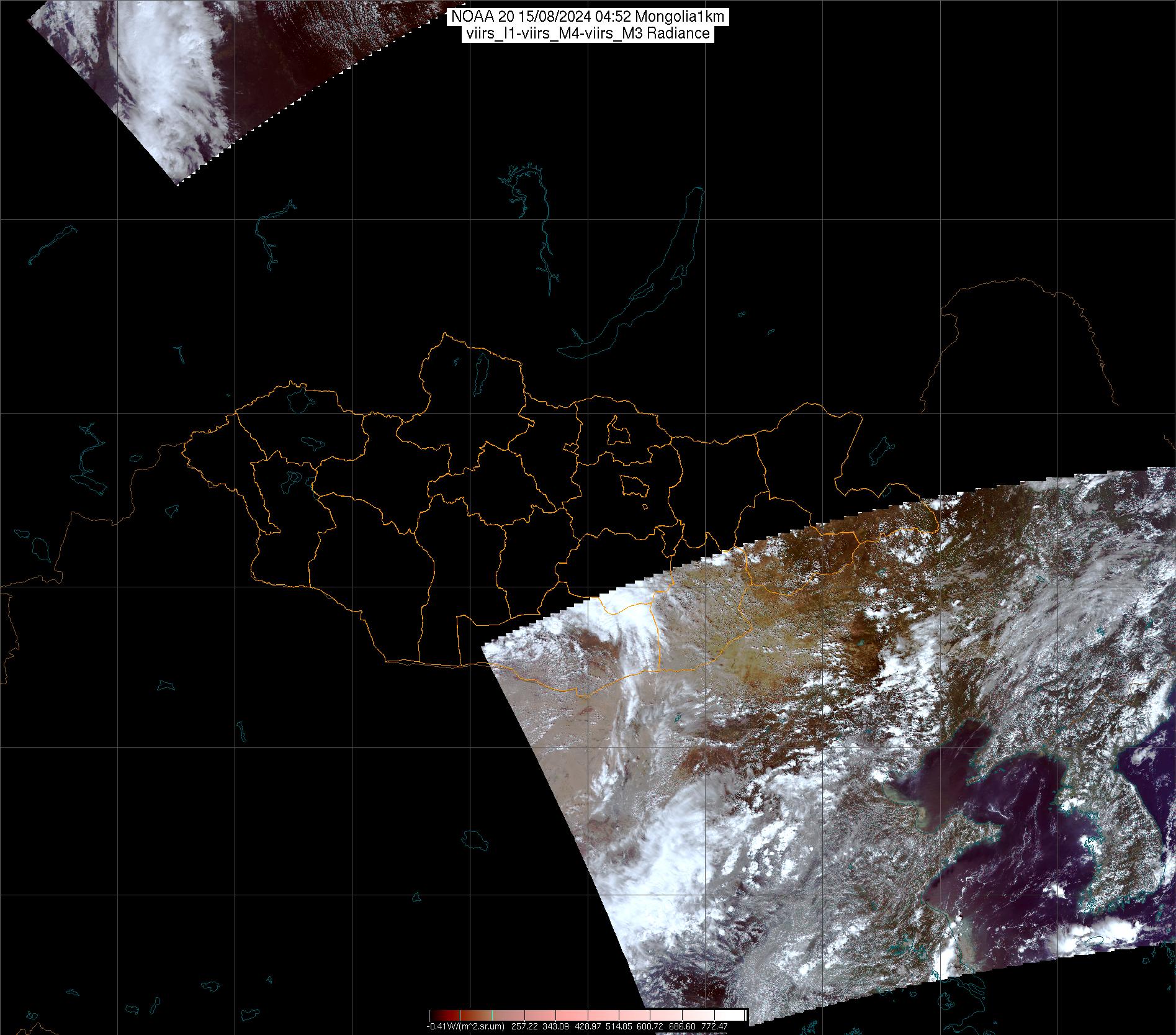The width and height of the screenshot is (1176, 1035).
Task: Click the 514.85 colorbar tick label
Action: tap(619, 1026)
